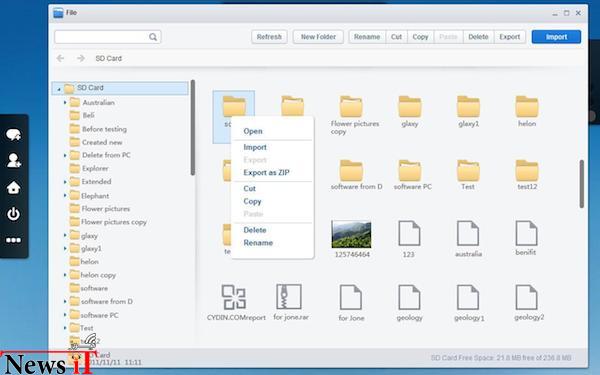Select Before testing in folder tree
600x375 pixels.
(x=104, y=129)
